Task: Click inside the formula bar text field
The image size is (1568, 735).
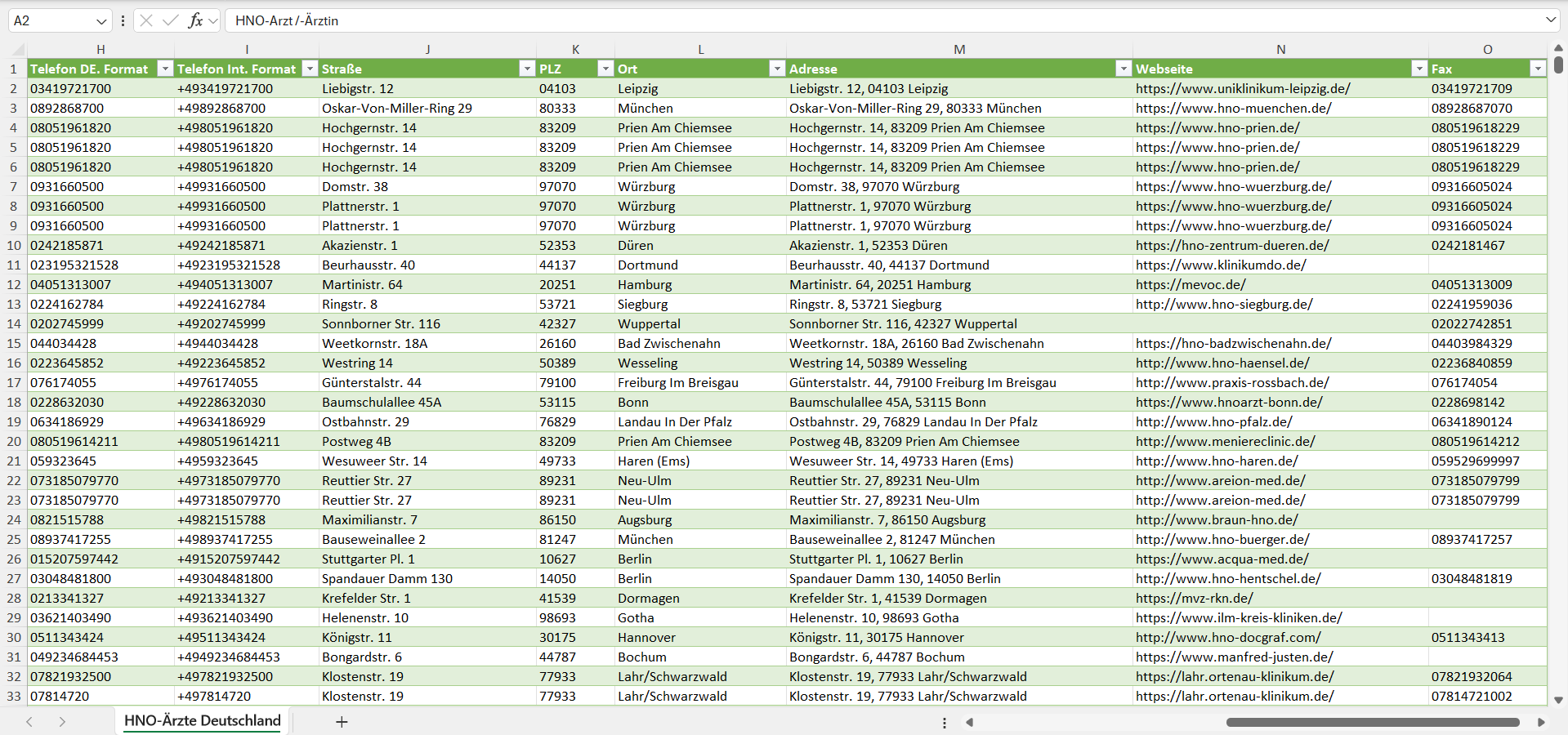Action: coord(817,20)
